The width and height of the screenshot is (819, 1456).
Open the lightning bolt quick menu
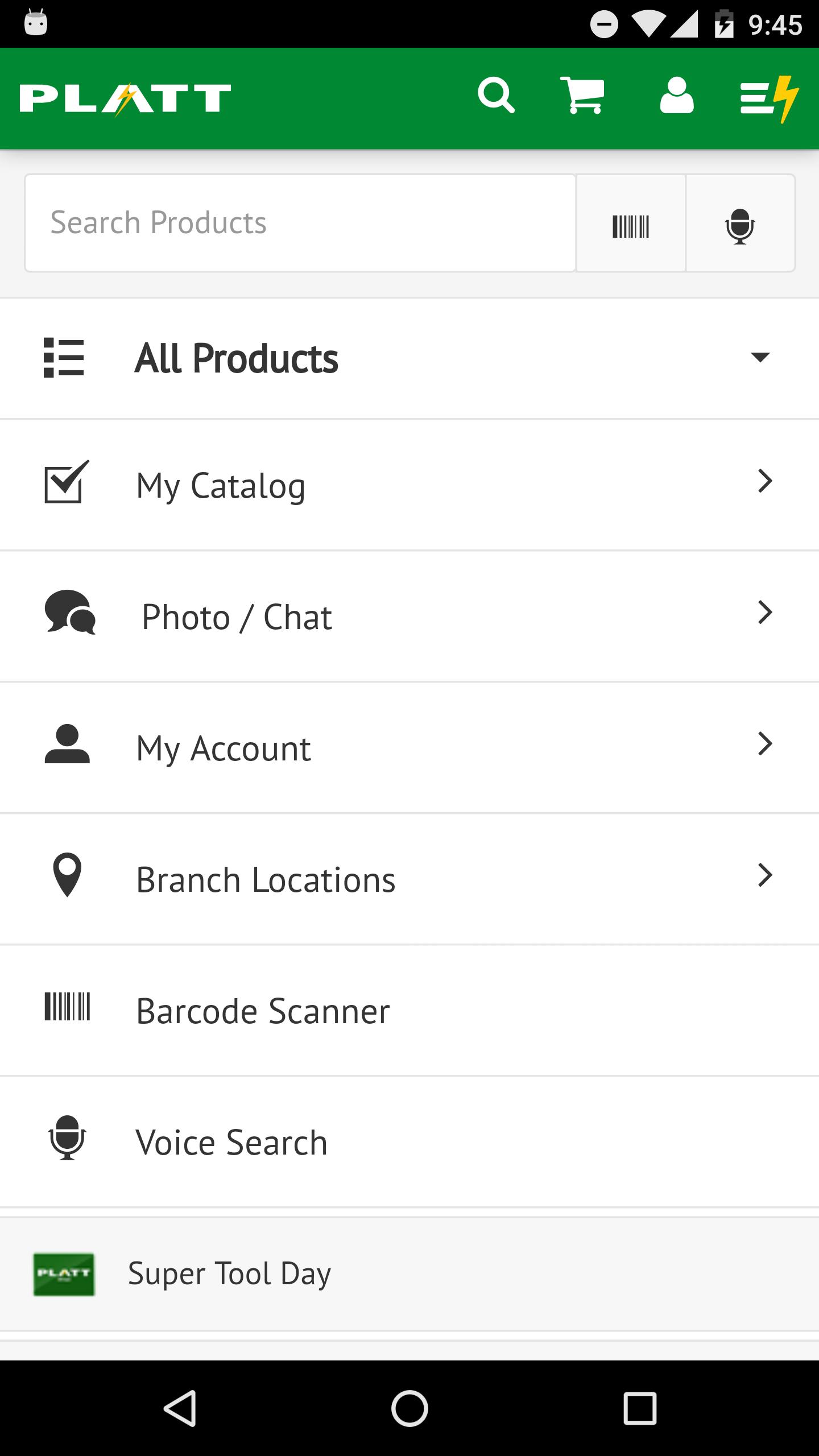tap(769, 98)
